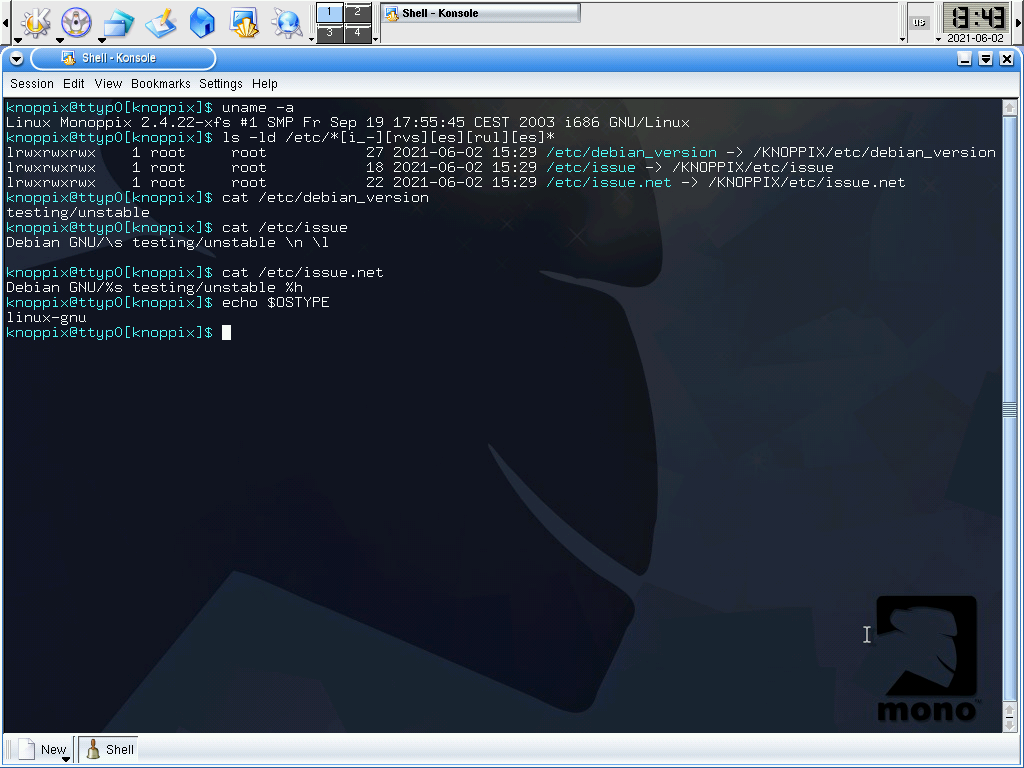Launch the text editor pencil icon
1024x768 pixels.
[x=161, y=22]
